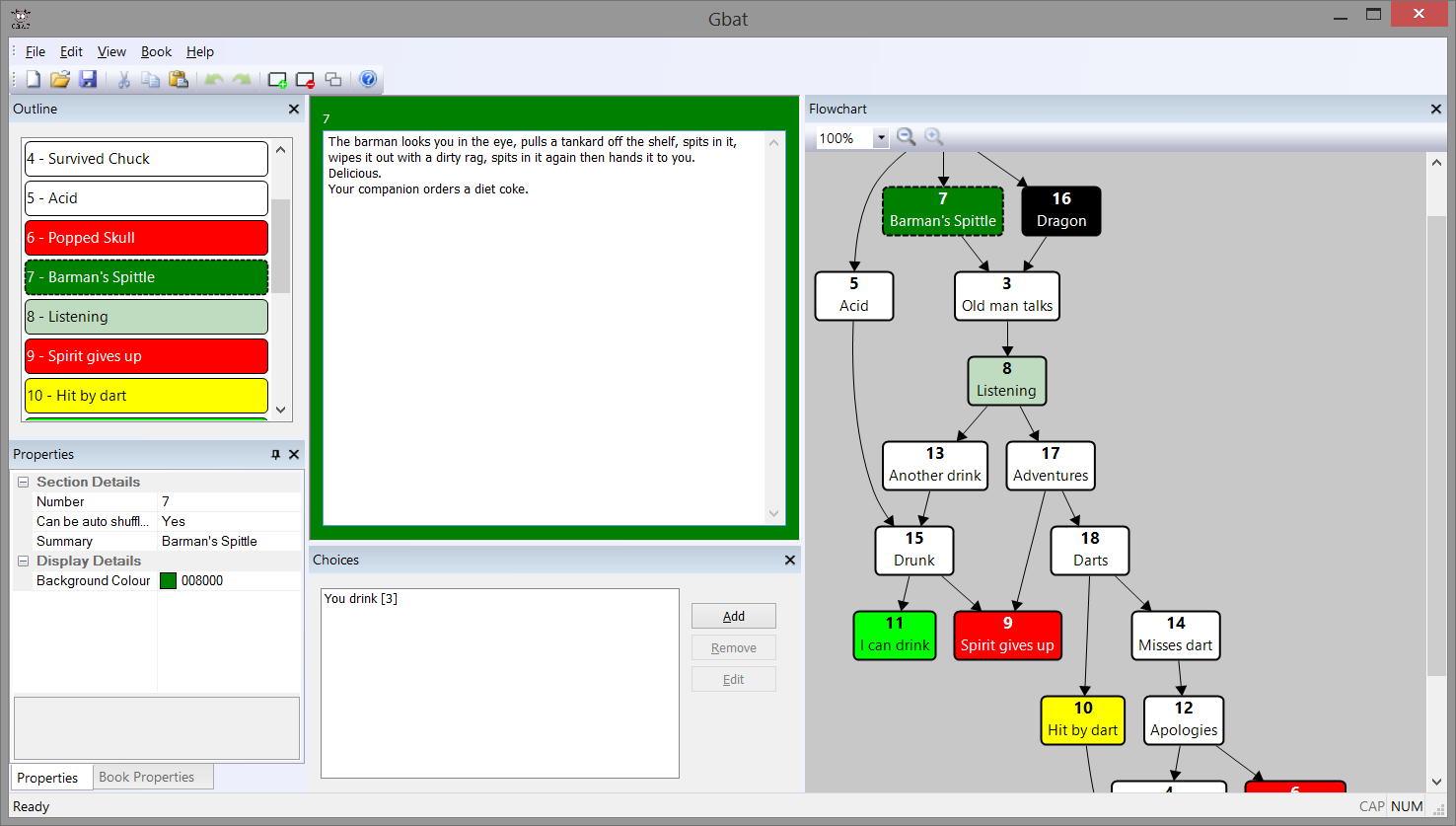Zoom in on the flowchart

tap(934, 137)
